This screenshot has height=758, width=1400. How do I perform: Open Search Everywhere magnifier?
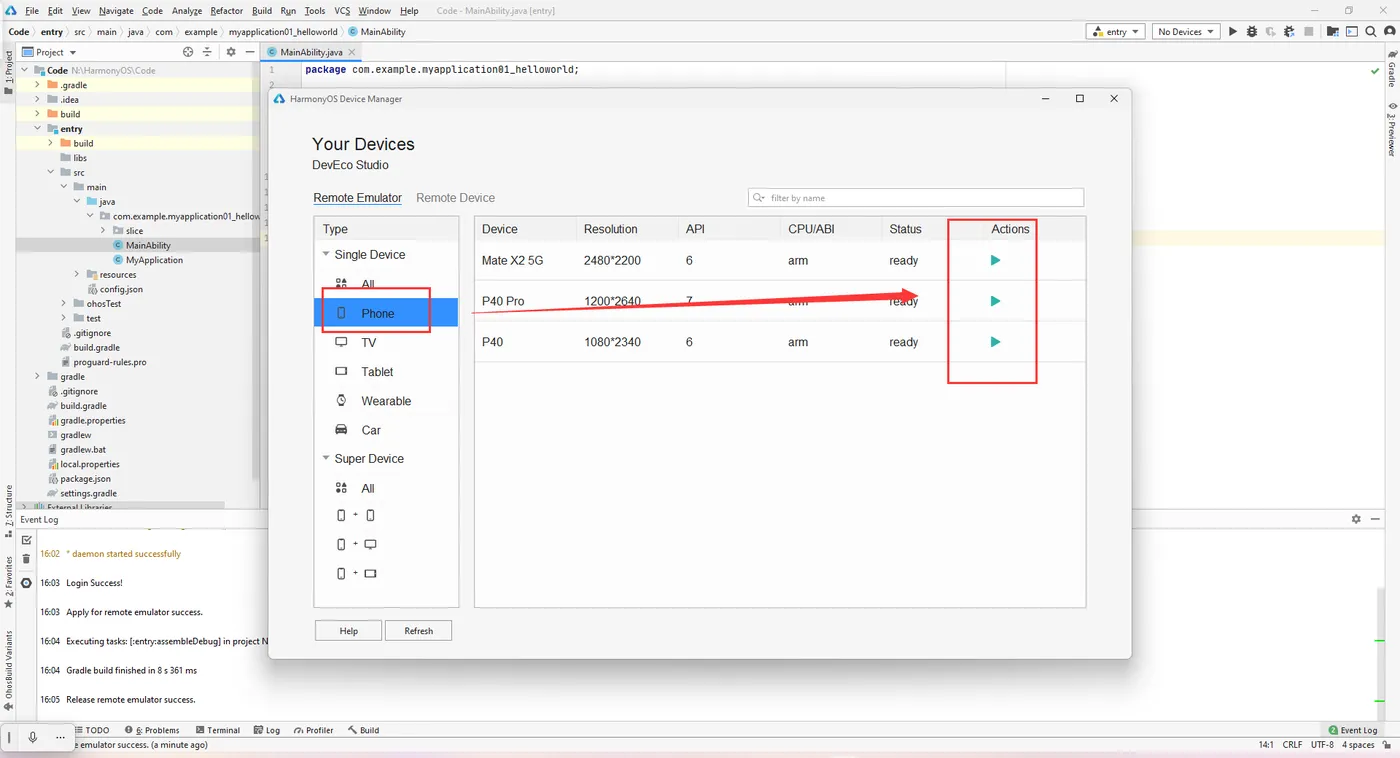1369,32
